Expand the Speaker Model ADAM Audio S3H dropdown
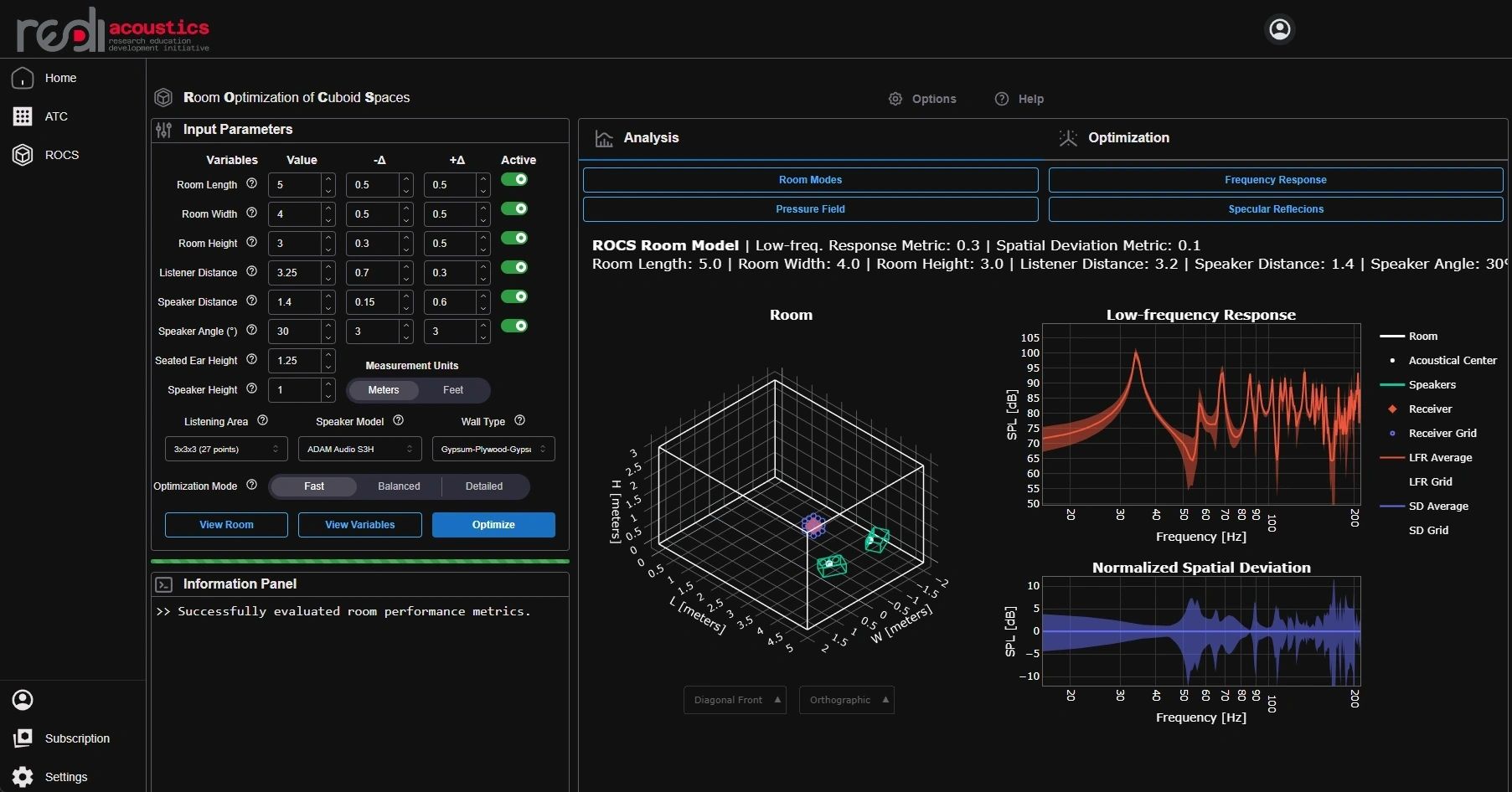Image resolution: width=1512 pixels, height=792 pixels. [359, 450]
